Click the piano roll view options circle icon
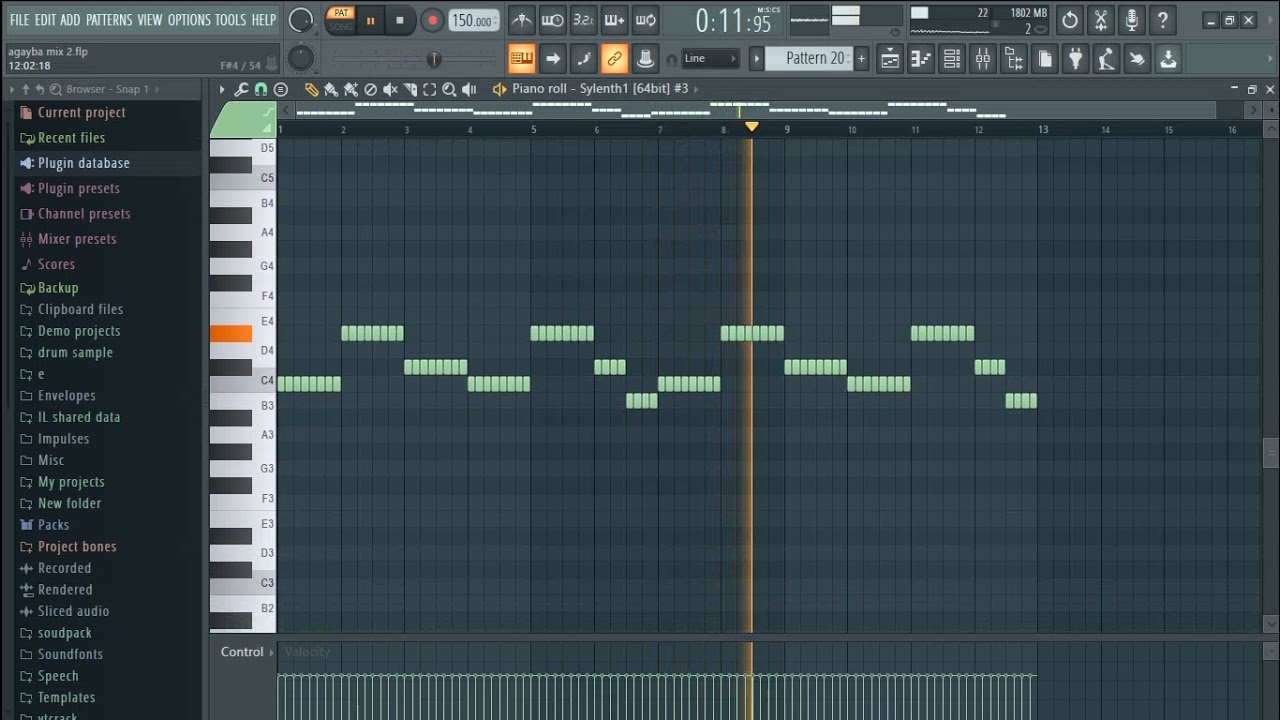This screenshot has width=1280, height=720. pyautogui.click(x=281, y=89)
